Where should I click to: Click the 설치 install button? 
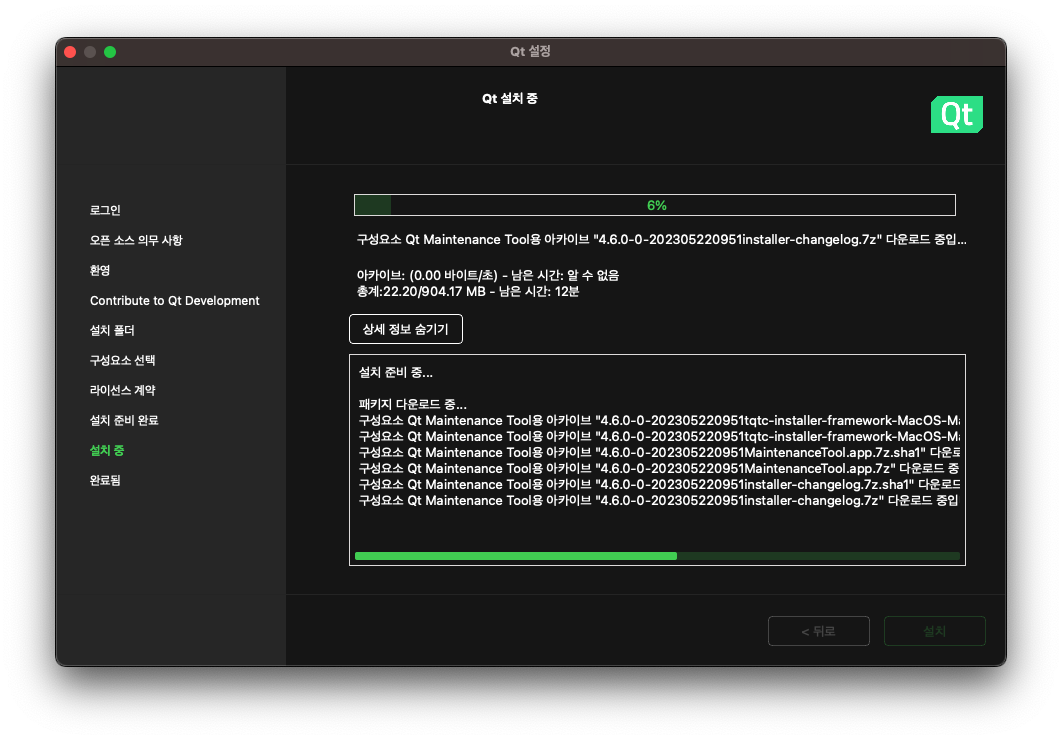pos(934,631)
